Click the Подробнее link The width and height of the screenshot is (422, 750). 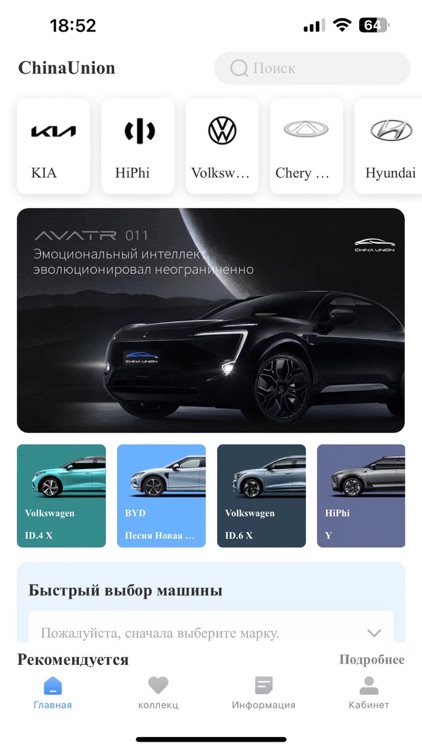coord(372,660)
